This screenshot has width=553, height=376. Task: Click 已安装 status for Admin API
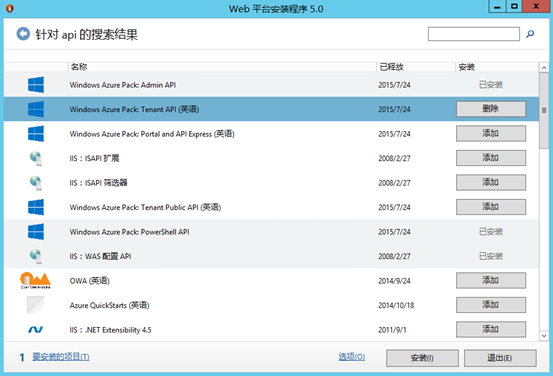tap(491, 85)
